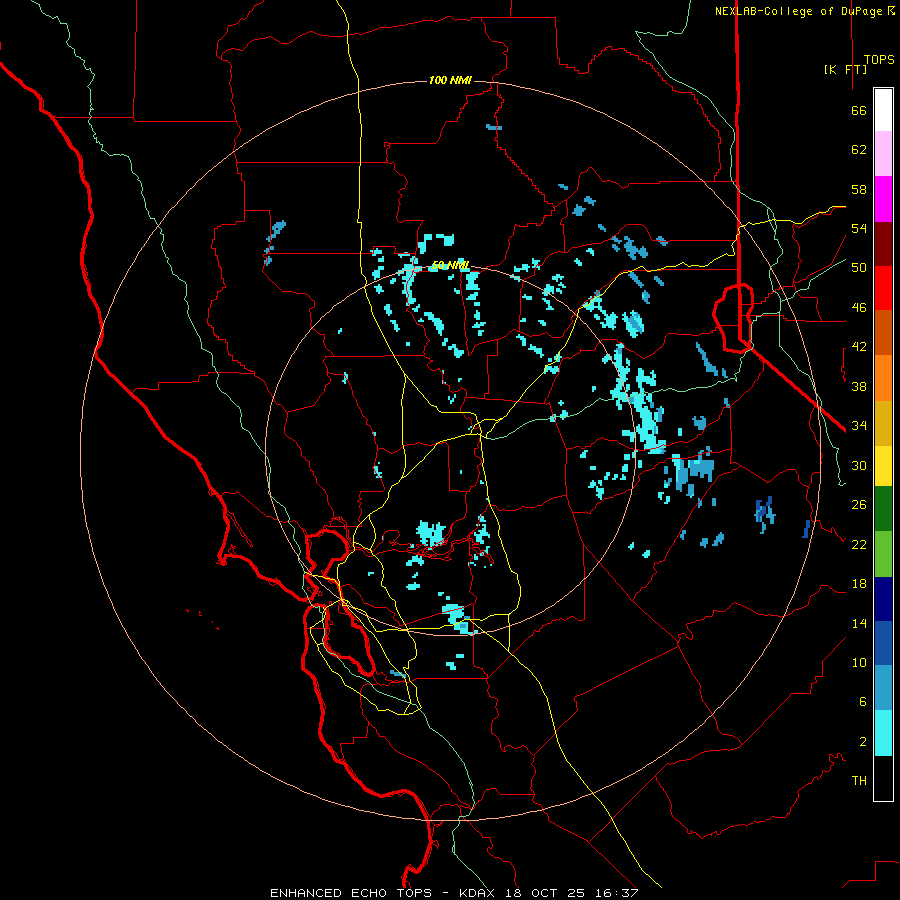Click the legend value 46
This screenshot has height=900, width=900.
tap(859, 308)
